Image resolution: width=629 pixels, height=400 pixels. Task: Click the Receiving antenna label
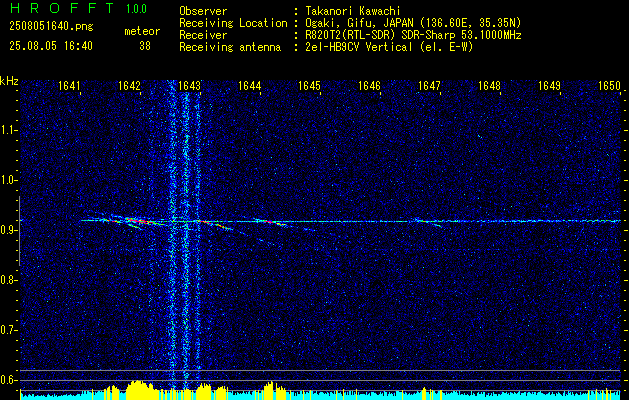tap(230, 47)
